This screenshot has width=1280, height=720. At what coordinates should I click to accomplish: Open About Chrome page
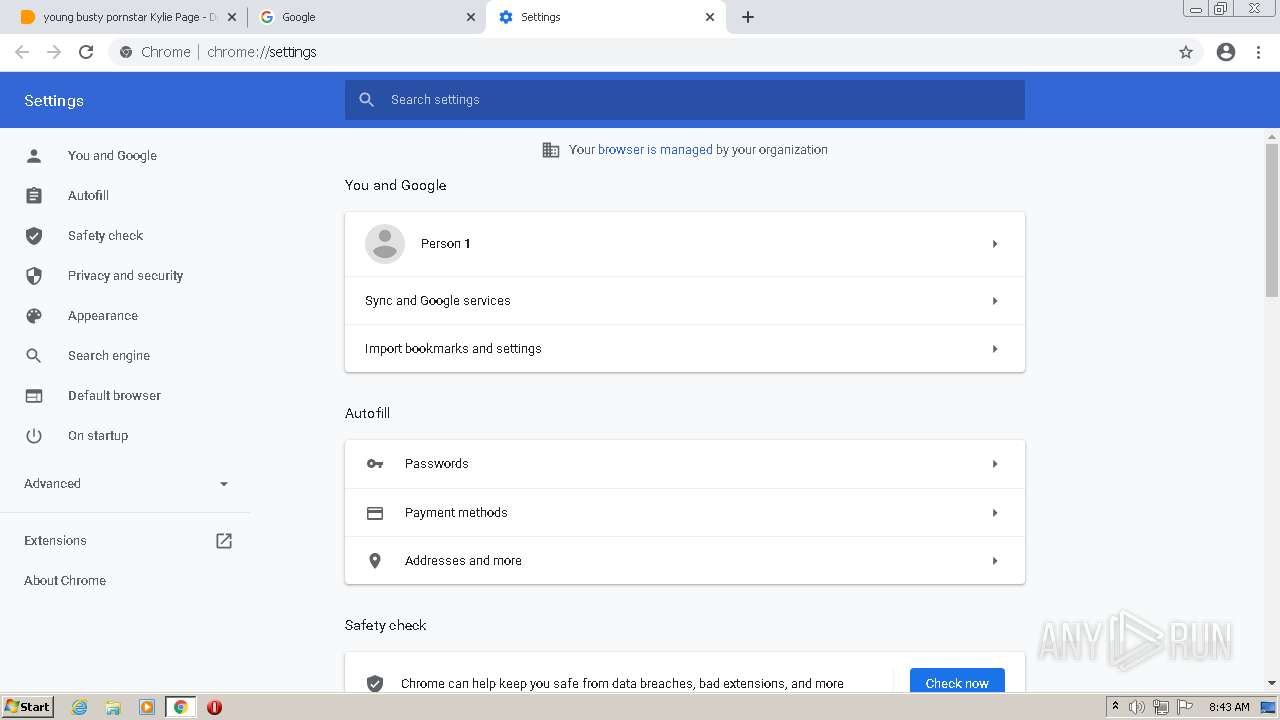(x=65, y=581)
